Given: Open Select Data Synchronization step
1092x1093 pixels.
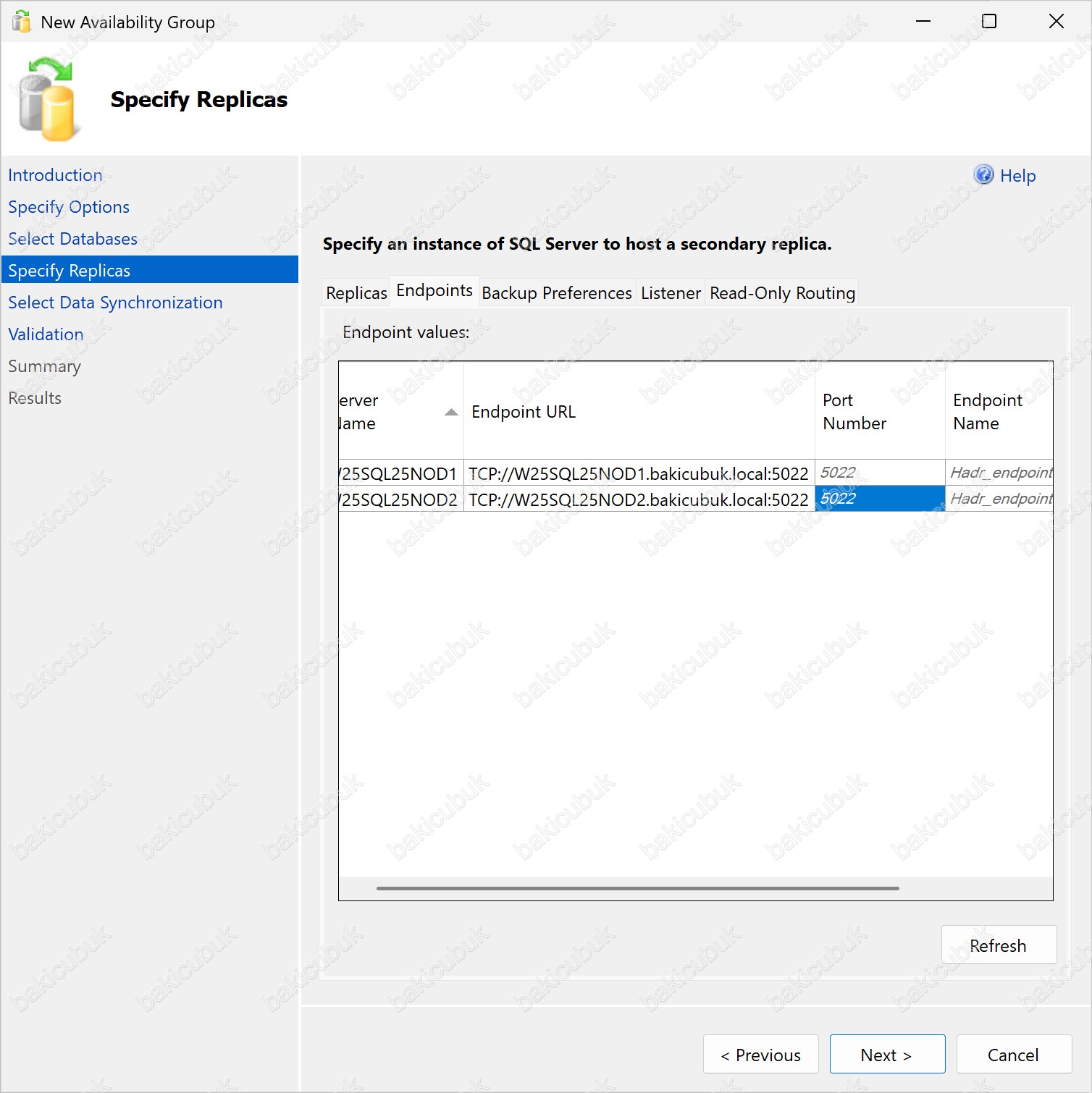Looking at the screenshot, I should pos(115,303).
